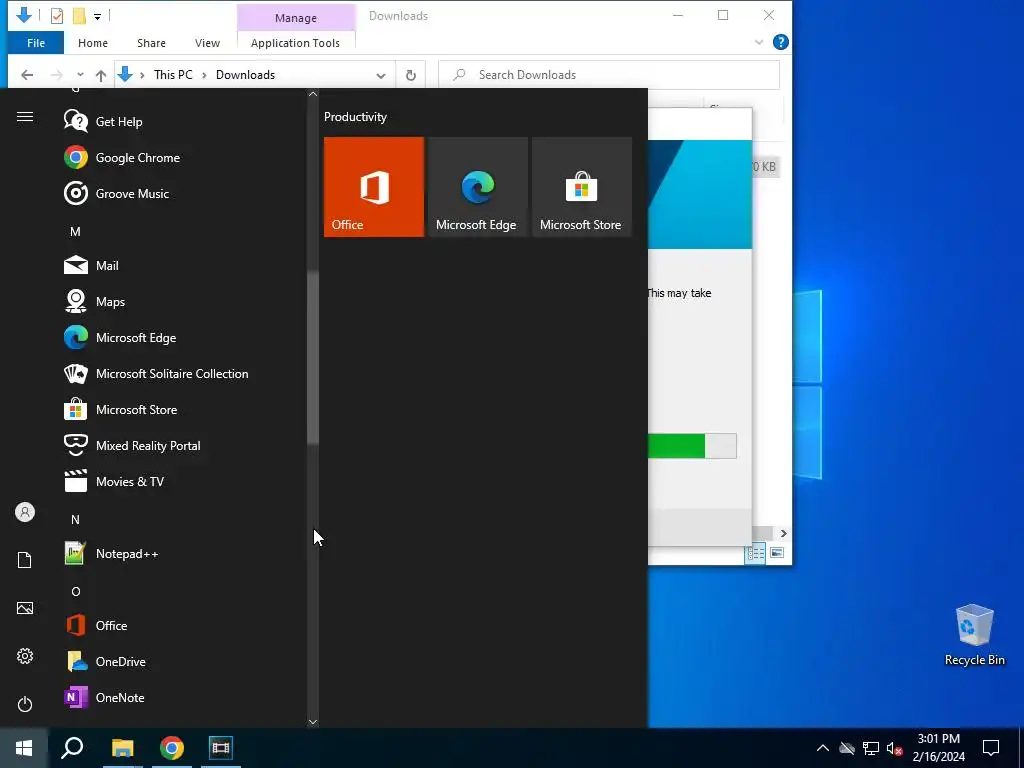This screenshot has height=768, width=1024.
Task: Click the Productivity group heading
Action: [355, 117]
